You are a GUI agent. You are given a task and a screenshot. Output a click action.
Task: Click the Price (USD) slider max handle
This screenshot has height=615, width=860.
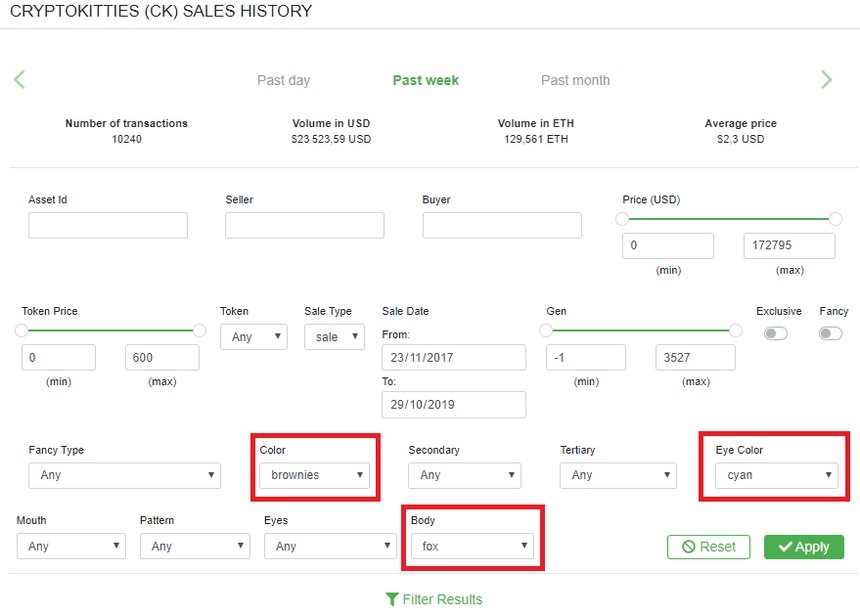(836, 218)
